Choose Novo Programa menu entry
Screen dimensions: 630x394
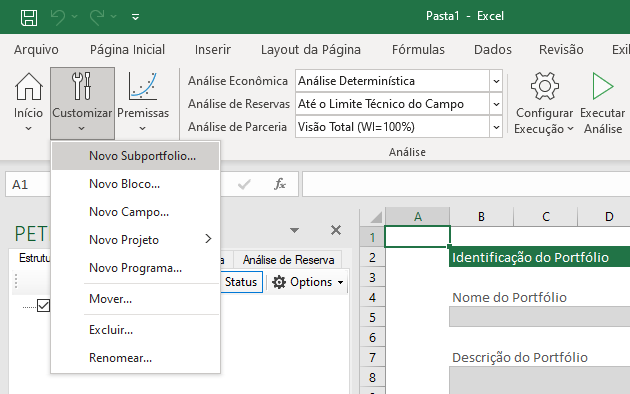pyautogui.click(x=135, y=268)
